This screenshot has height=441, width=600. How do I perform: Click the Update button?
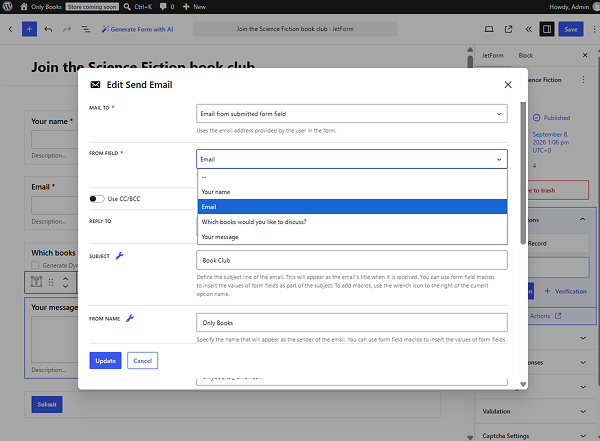point(105,361)
